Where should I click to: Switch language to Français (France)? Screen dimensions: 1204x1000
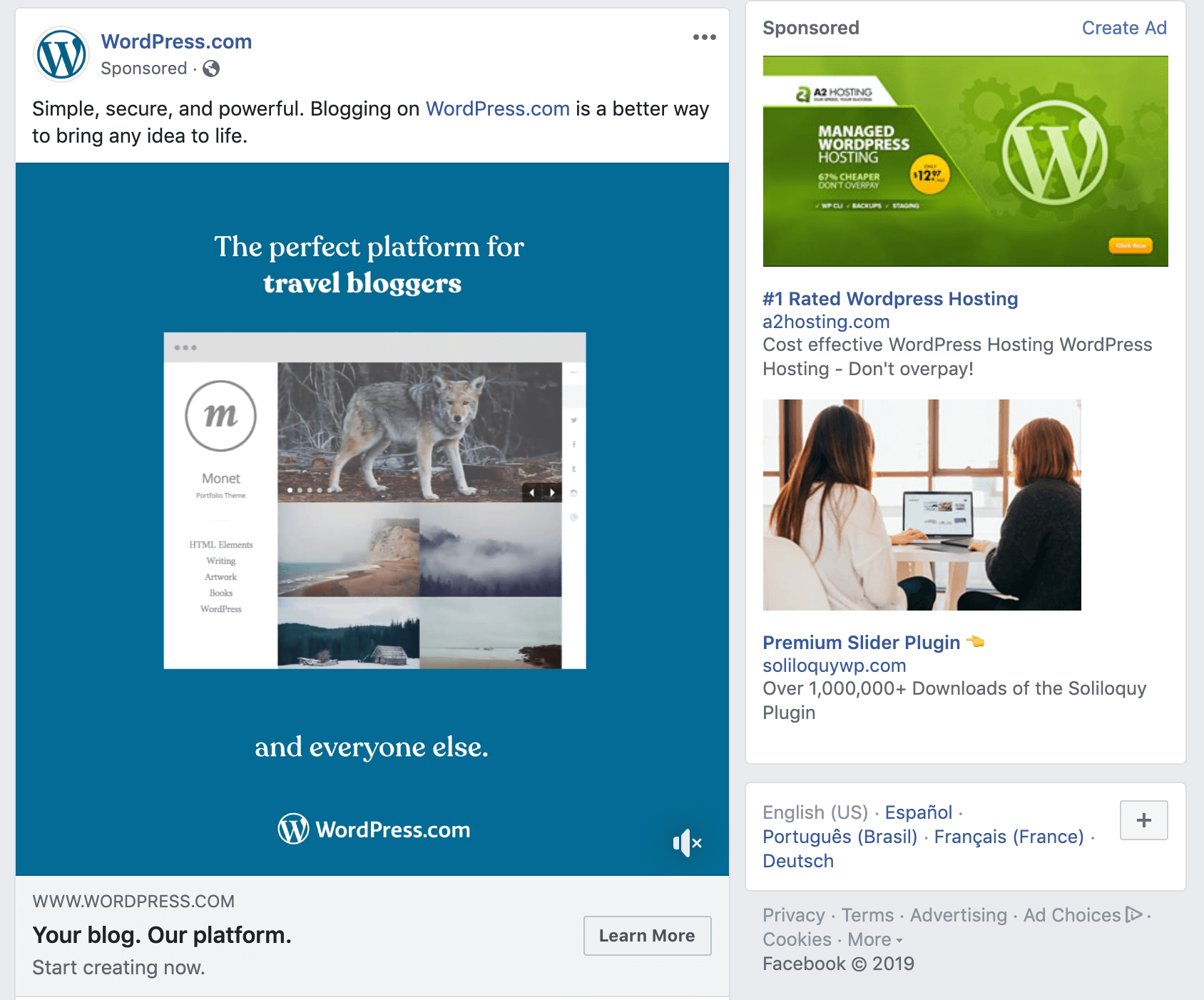pos(1009,837)
